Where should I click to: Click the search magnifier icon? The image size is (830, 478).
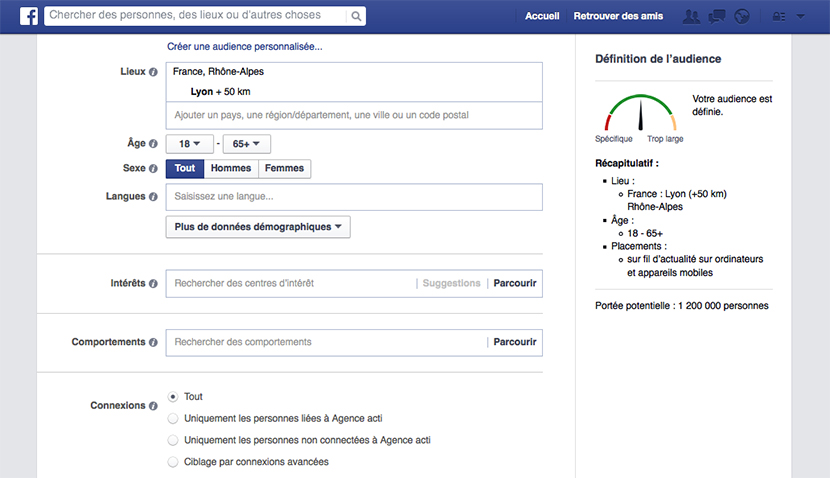pyautogui.click(x=355, y=16)
